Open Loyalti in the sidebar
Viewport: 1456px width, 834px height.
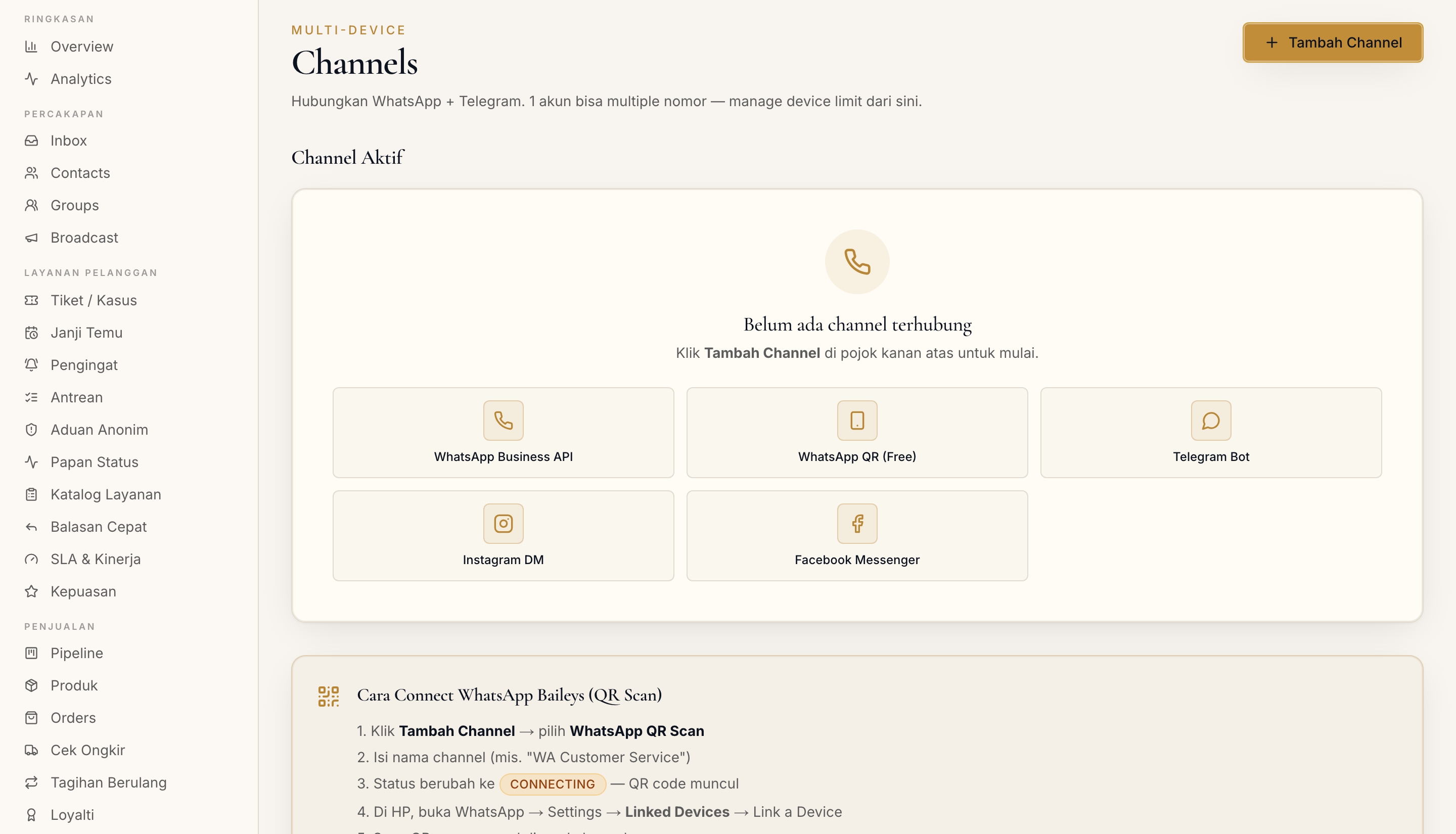129,815
